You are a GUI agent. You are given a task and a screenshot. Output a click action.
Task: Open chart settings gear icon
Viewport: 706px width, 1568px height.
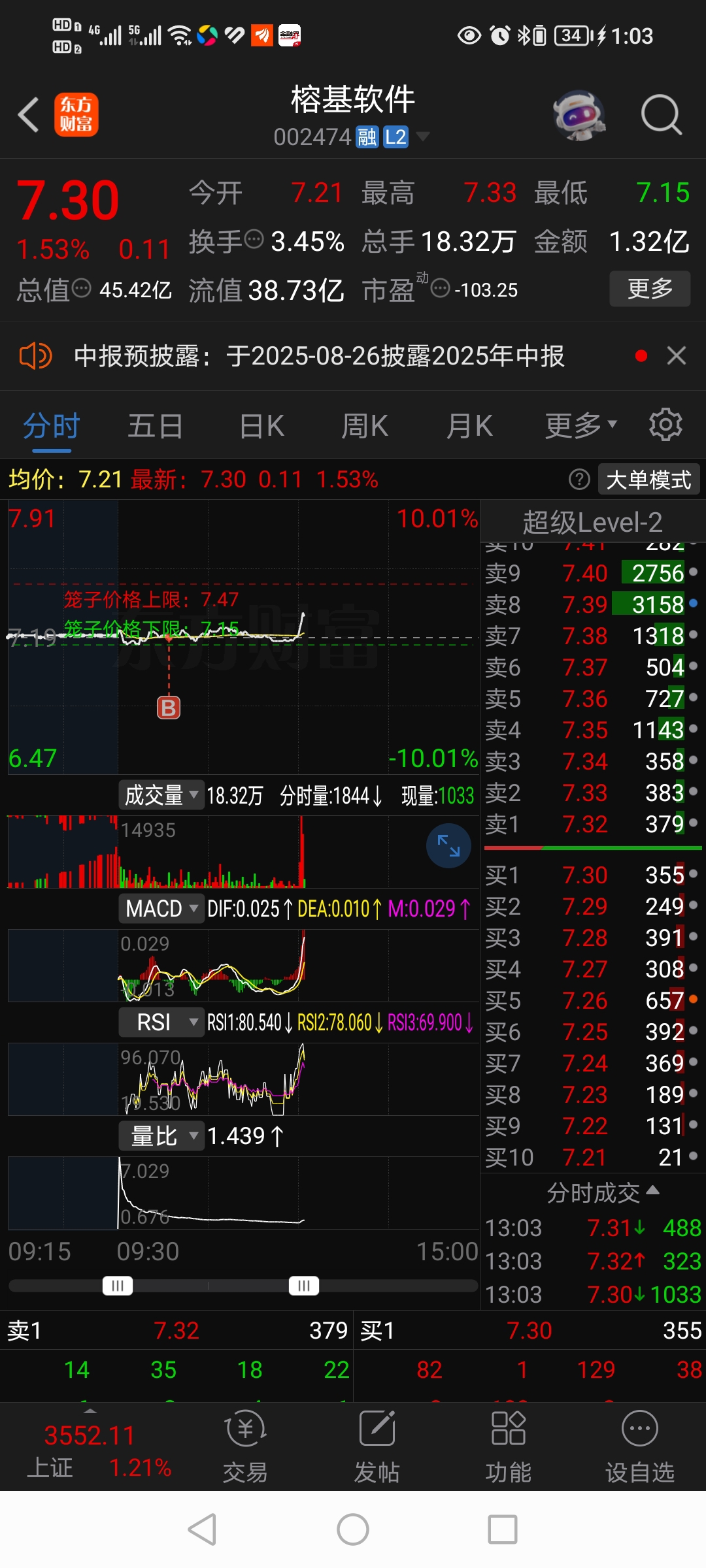point(665,425)
